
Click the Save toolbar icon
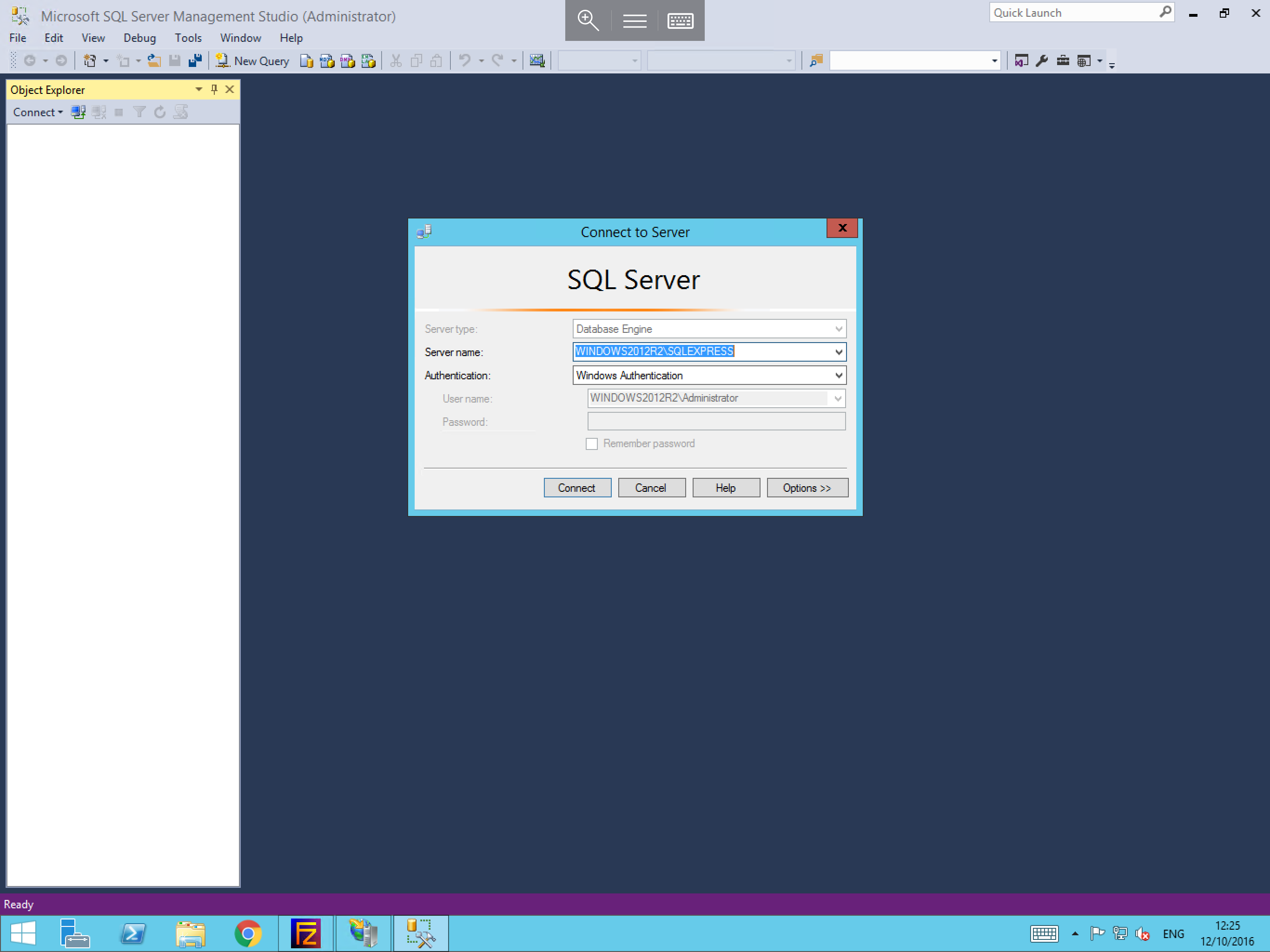point(174,61)
